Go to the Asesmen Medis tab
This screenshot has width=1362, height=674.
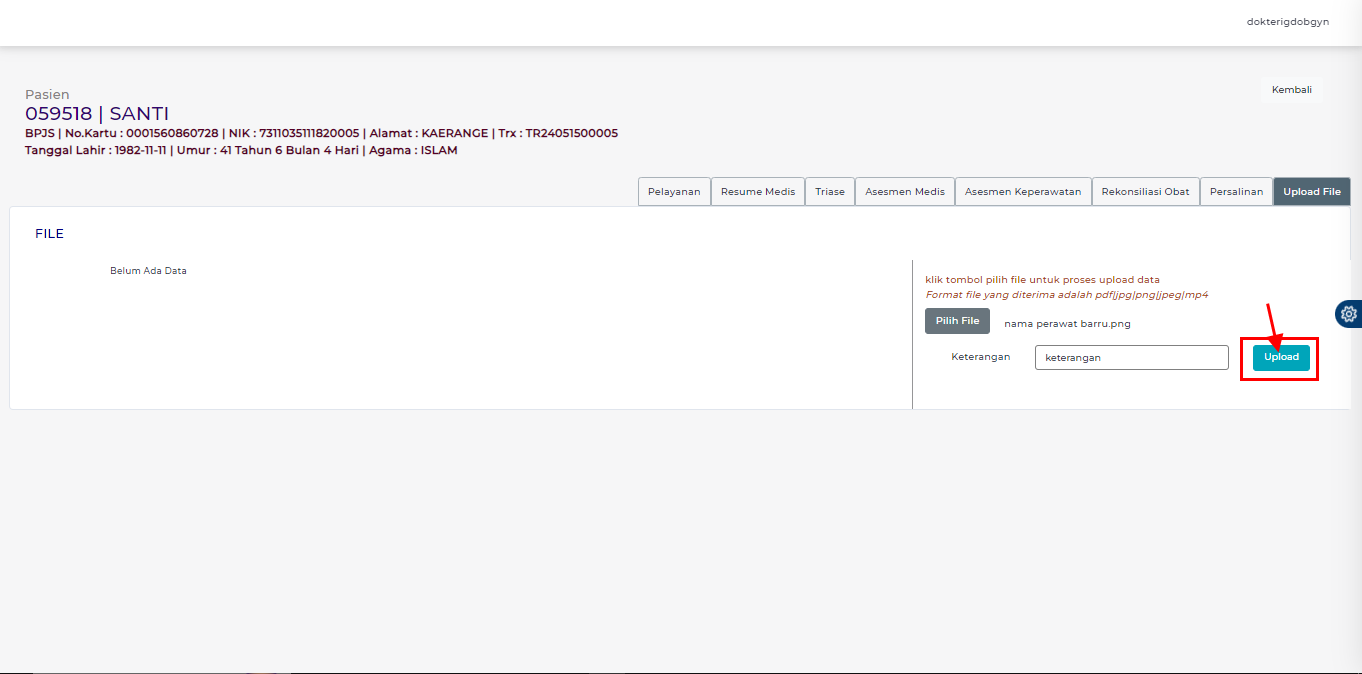[x=905, y=192]
